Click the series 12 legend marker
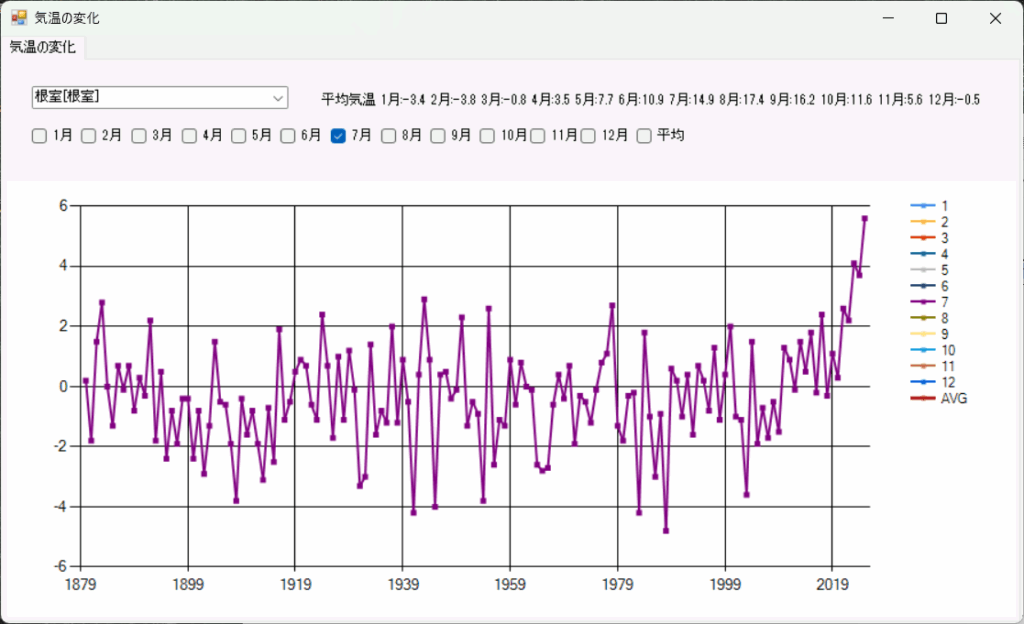Viewport: 1024px width, 624px height. pyautogui.click(x=921, y=382)
